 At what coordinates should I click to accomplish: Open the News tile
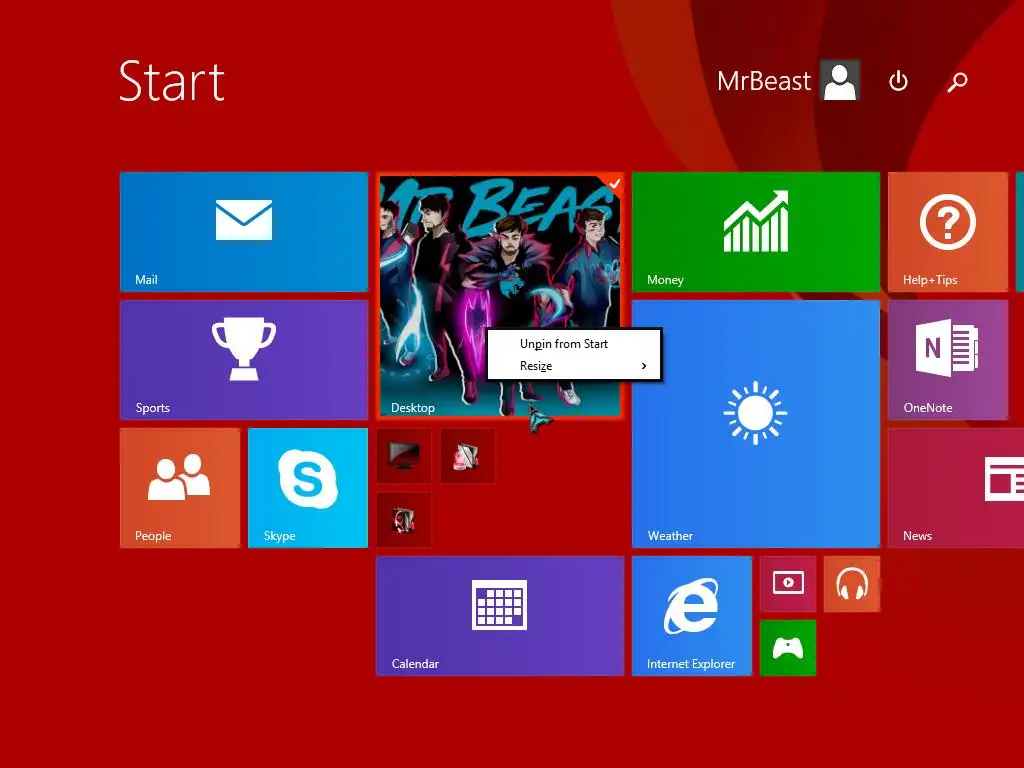956,488
